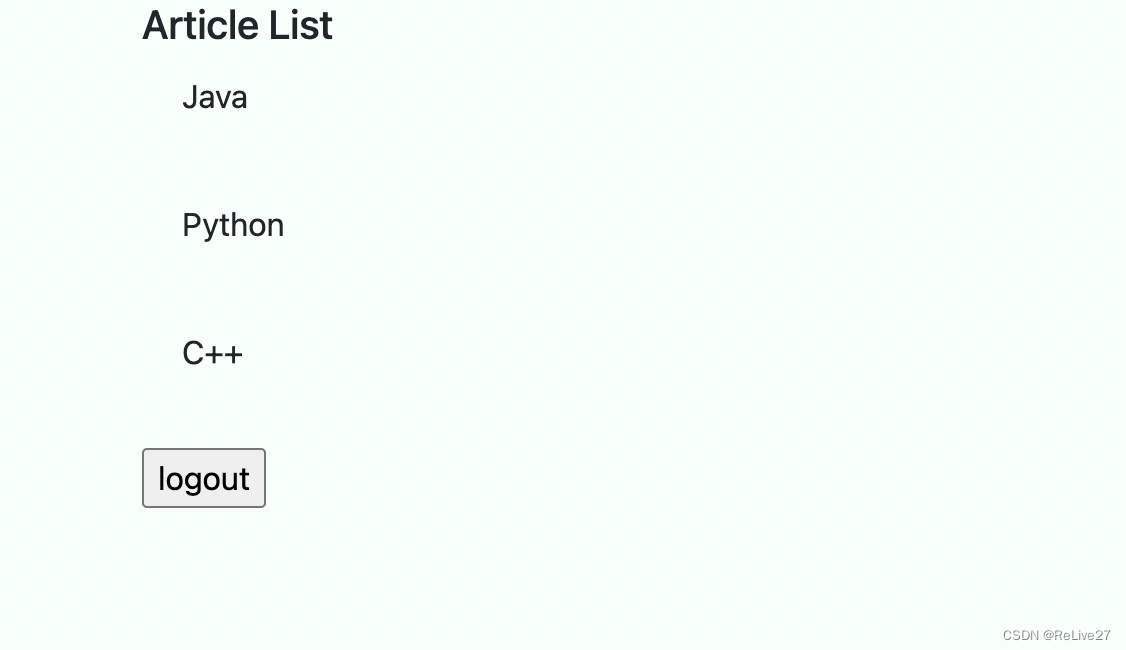Click the logout button
1126x650 pixels.
click(x=204, y=478)
